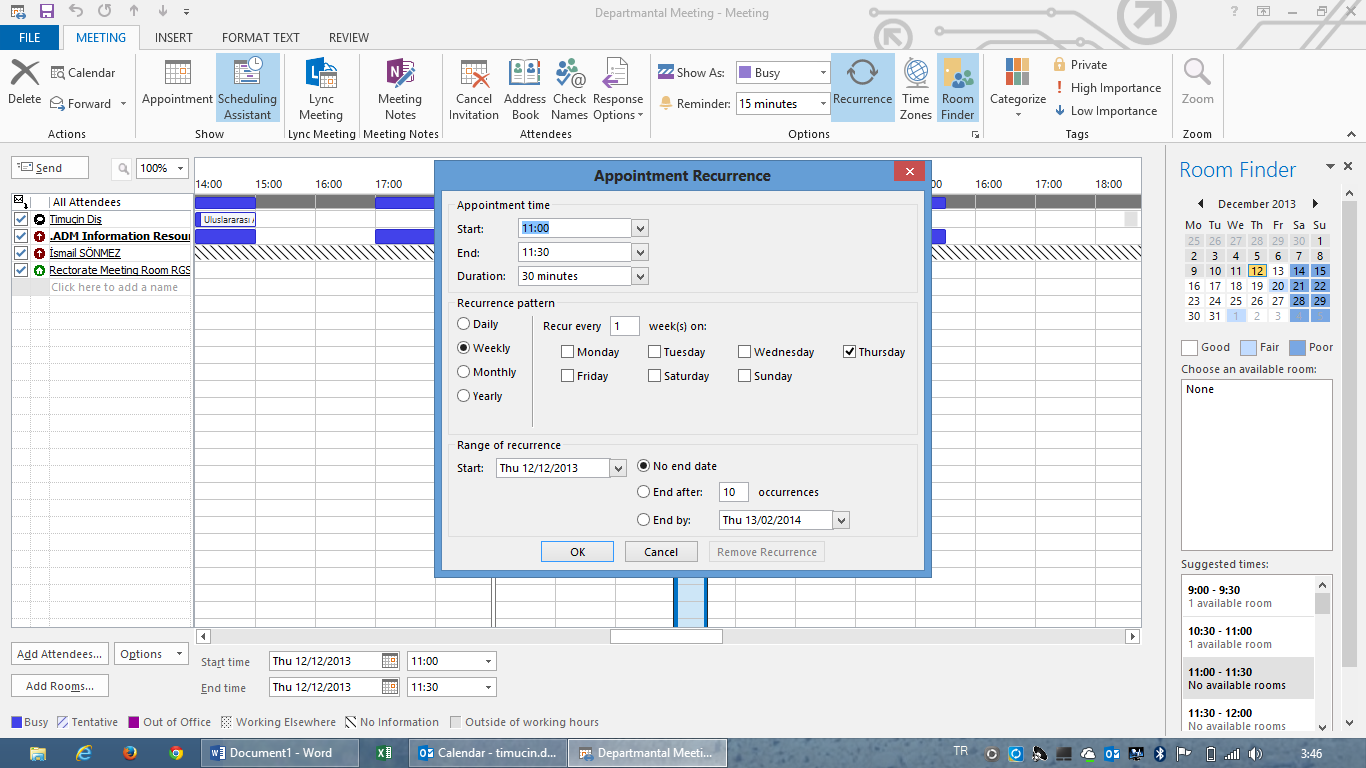Image resolution: width=1366 pixels, height=768 pixels.
Task: Click the Lync Meeting icon
Action: coord(321,88)
